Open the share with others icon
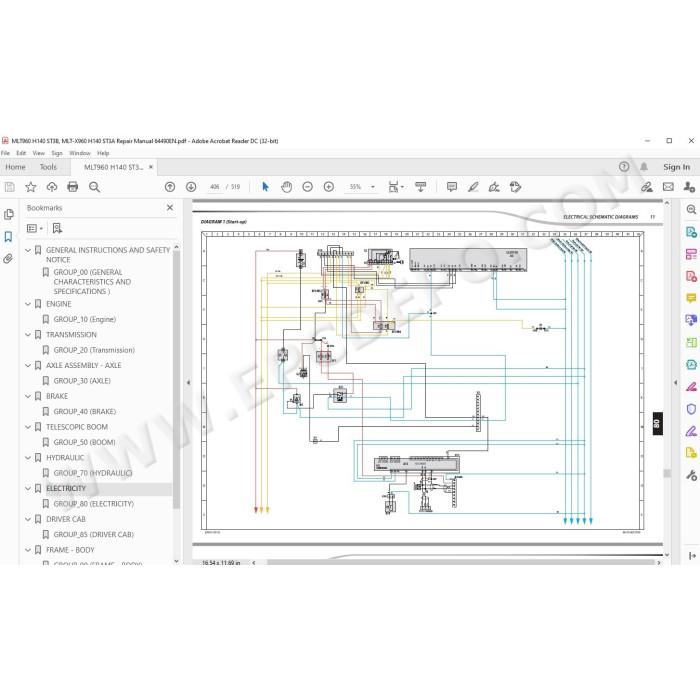700x700 pixels. 689,187
